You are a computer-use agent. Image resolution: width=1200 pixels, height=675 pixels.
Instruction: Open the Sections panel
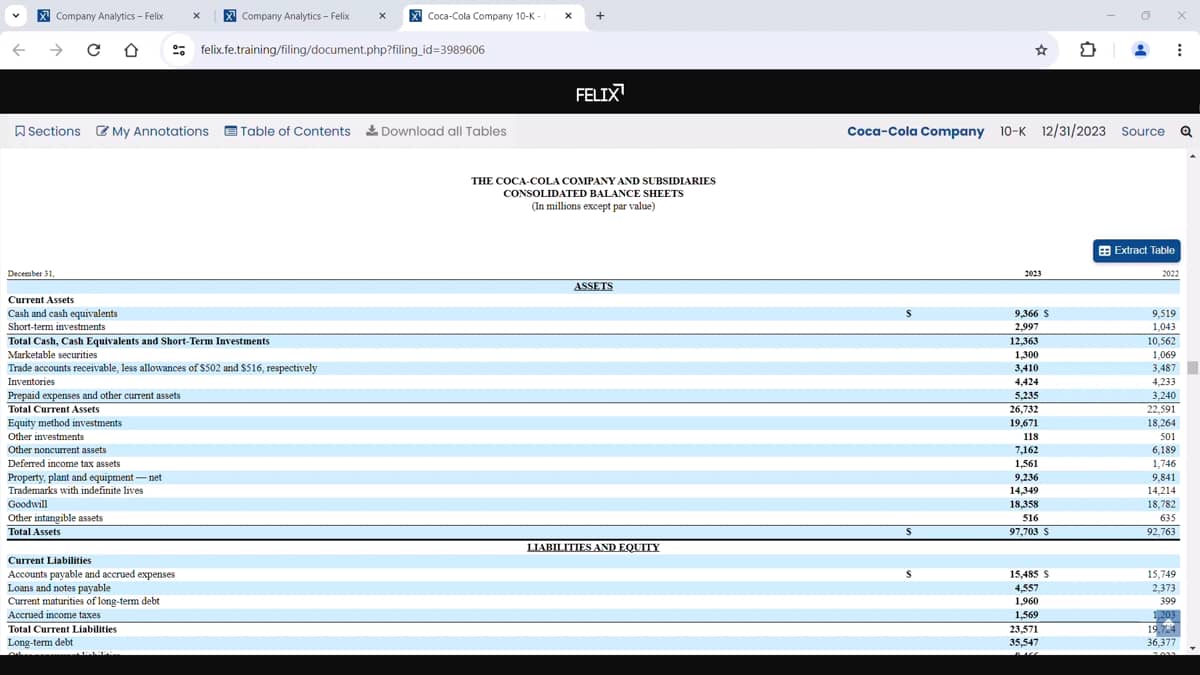point(48,131)
